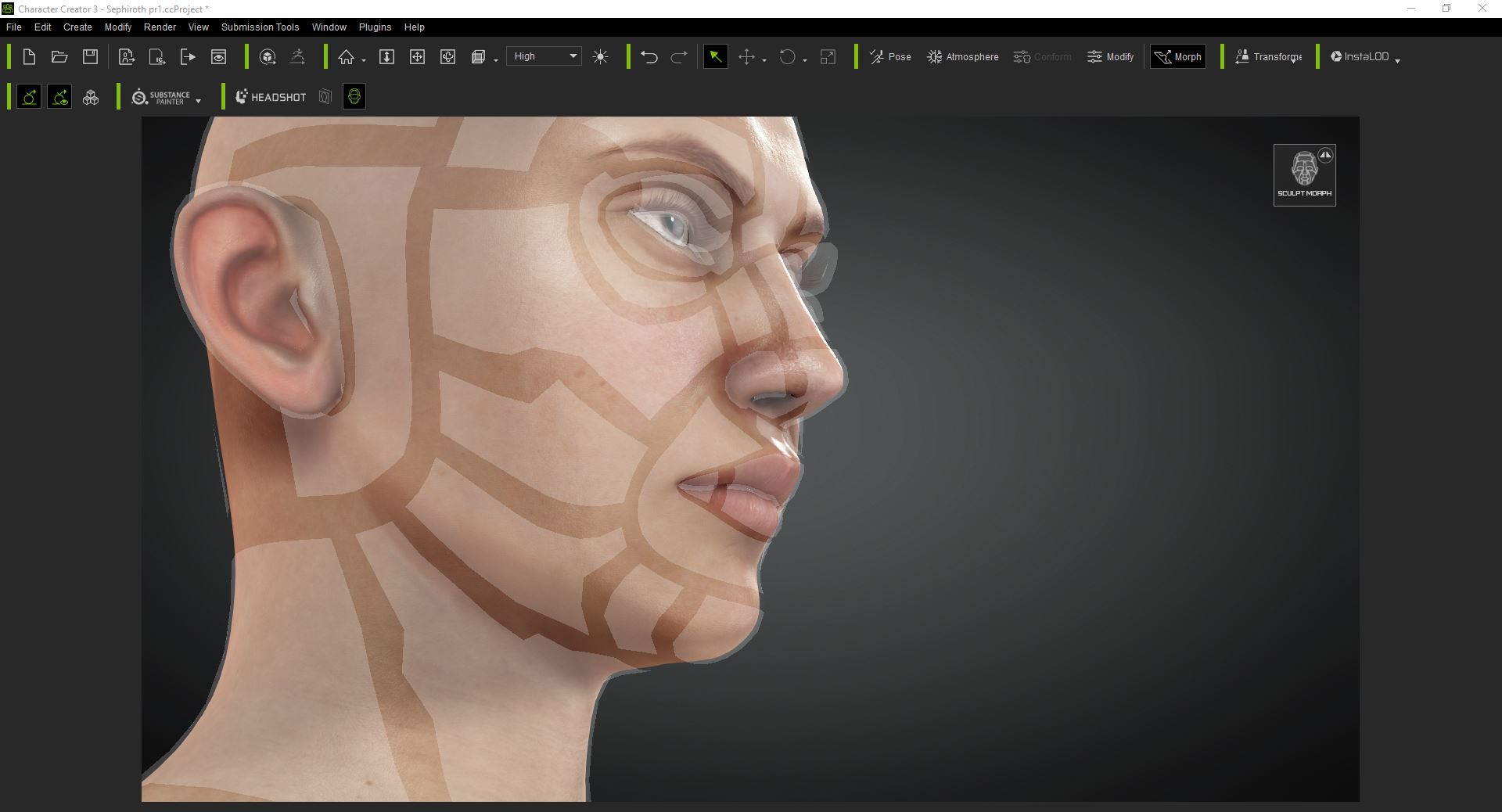
Task: Open the render preview eye icon
Action: click(x=218, y=56)
